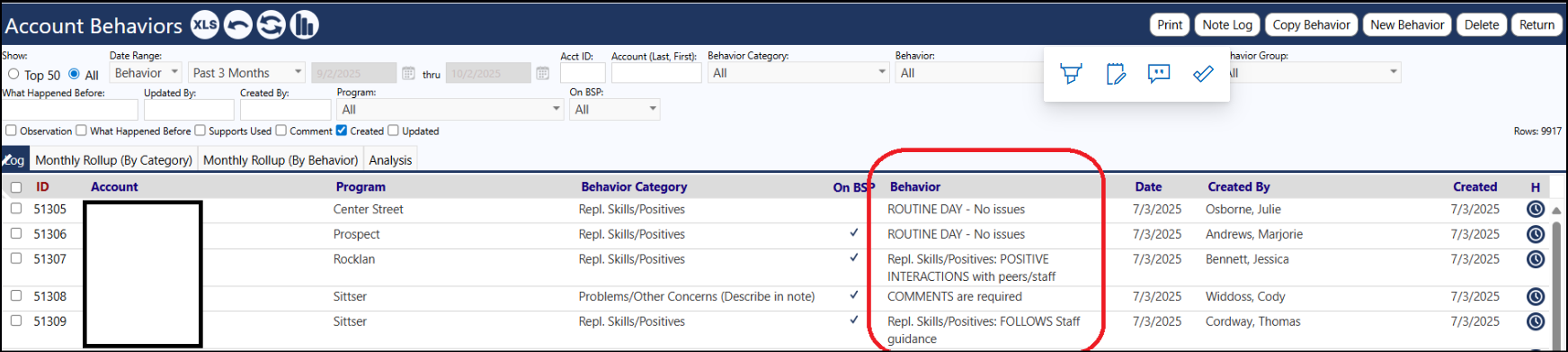The width and height of the screenshot is (1568, 352).
Task: Open the calendar picker beside the 9/2/2025 date
Action: coord(408,73)
